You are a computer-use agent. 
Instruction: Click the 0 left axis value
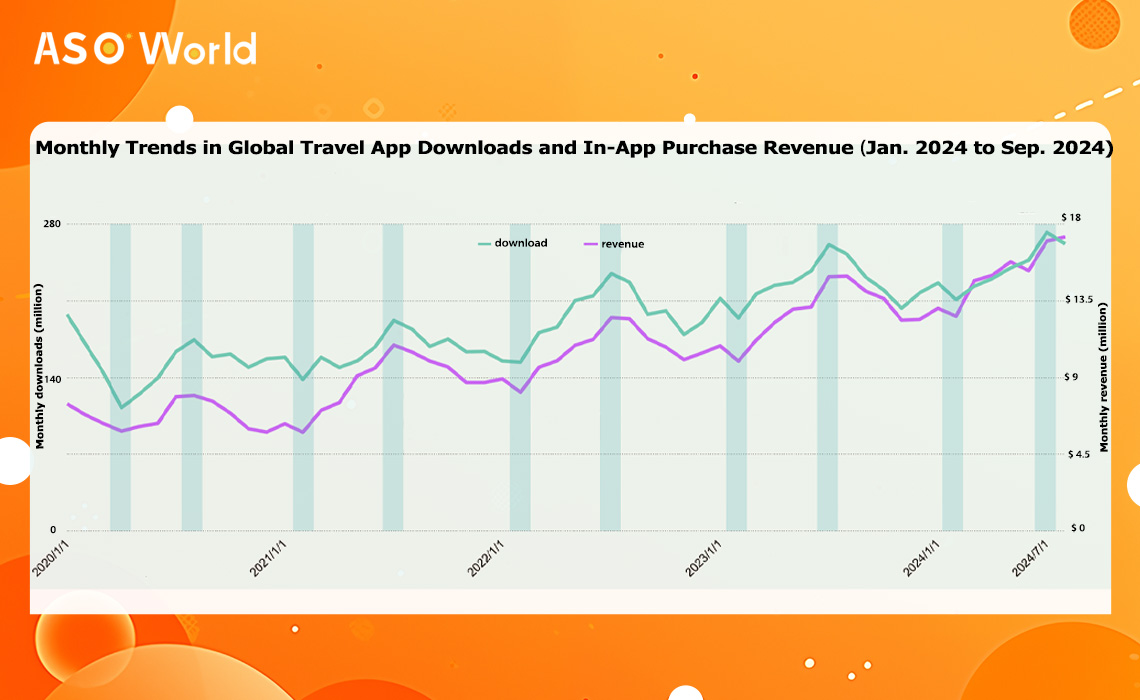53,530
